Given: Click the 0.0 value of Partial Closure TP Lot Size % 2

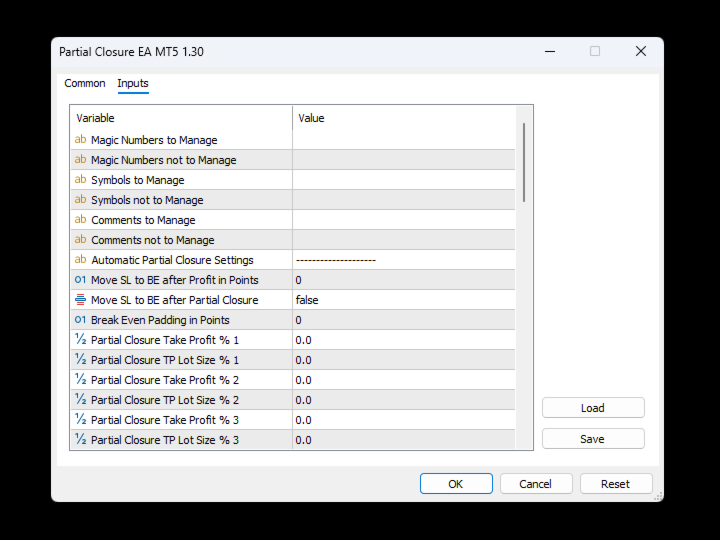Looking at the screenshot, I should pos(304,400).
